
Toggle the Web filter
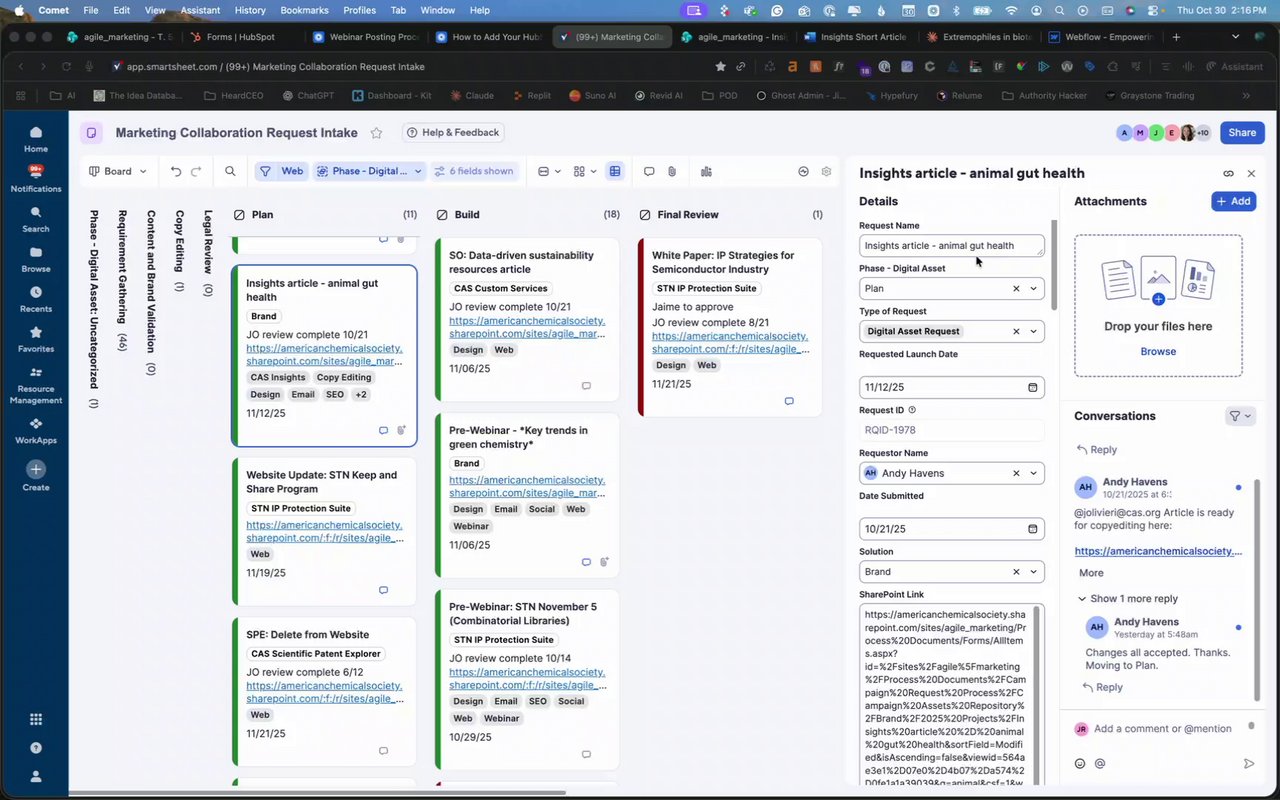click(281, 171)
